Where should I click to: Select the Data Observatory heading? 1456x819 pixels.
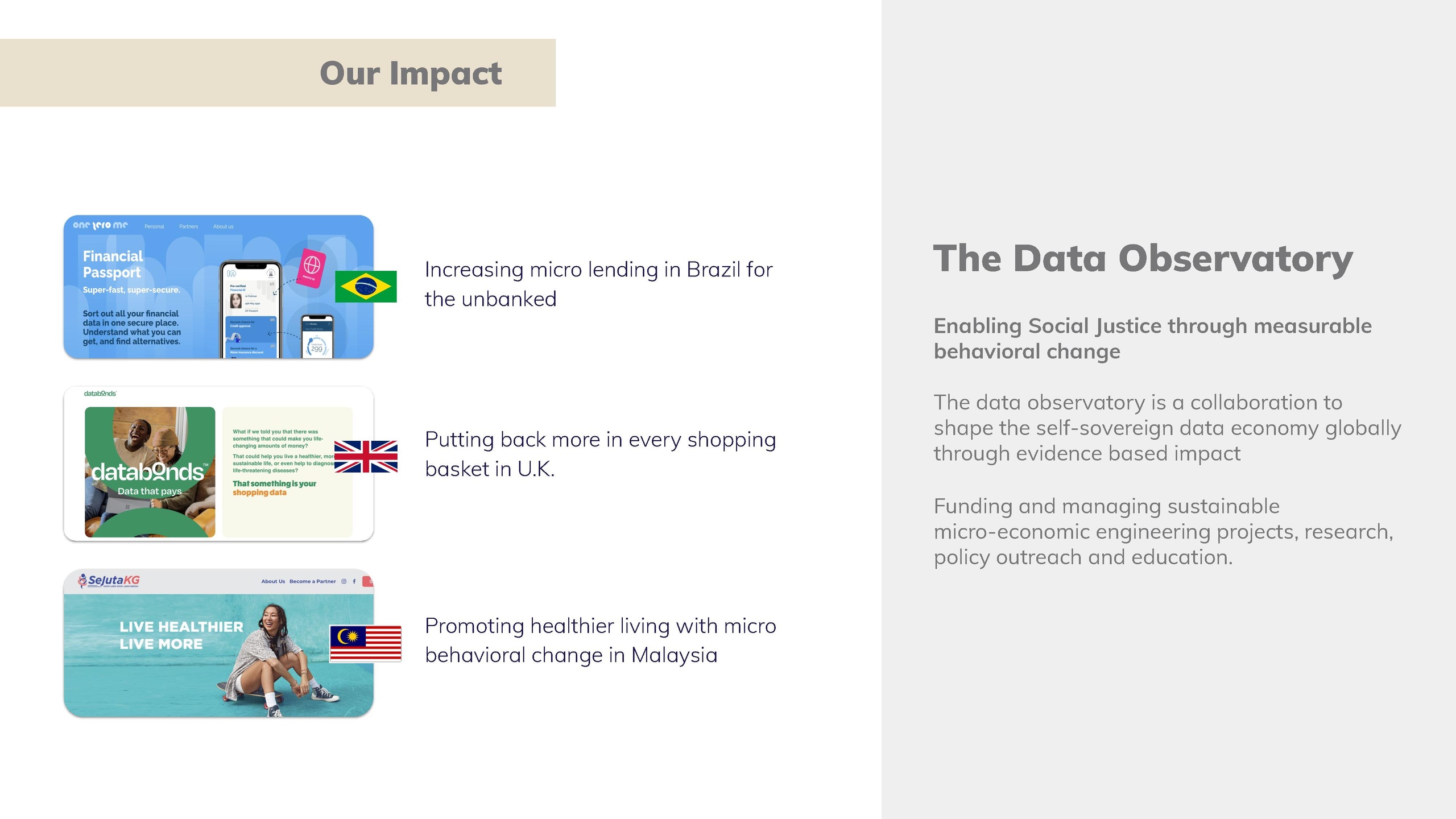click(1143, 258)
